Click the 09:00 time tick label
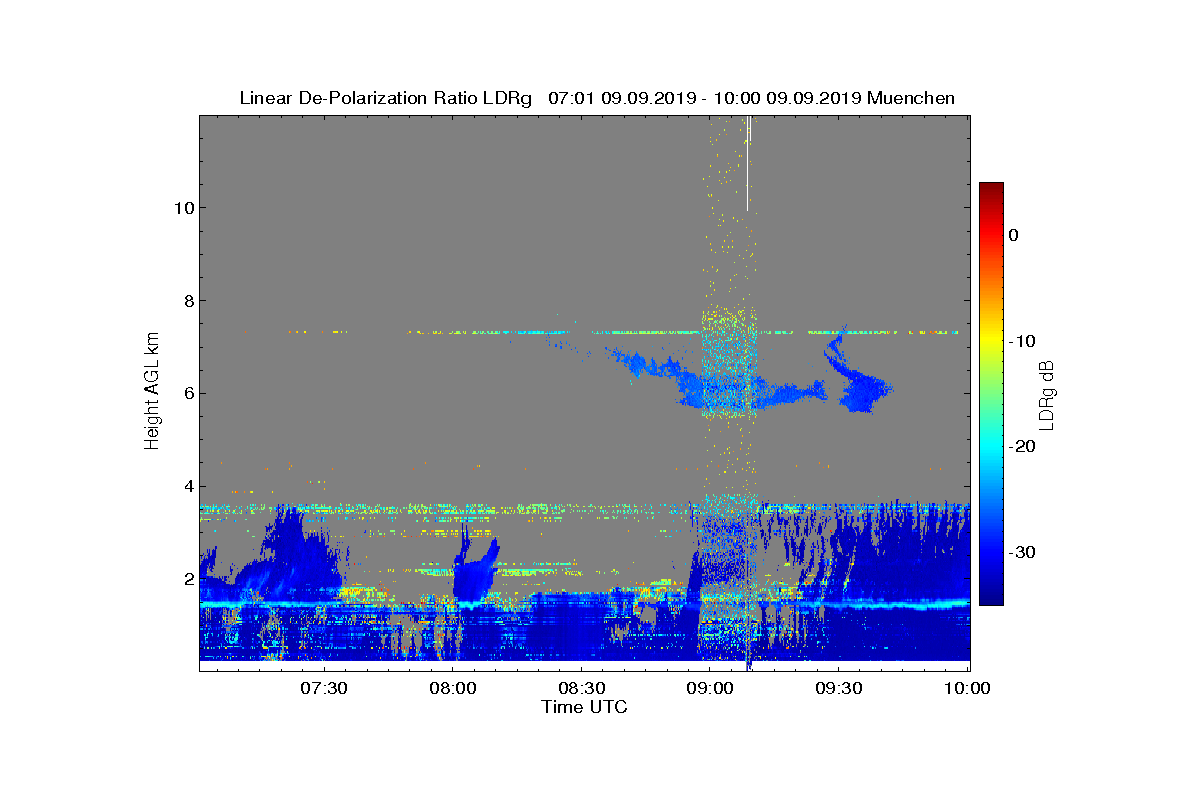Image resolution: width=1200 pixels, height=800 pixels. point(710,688)
